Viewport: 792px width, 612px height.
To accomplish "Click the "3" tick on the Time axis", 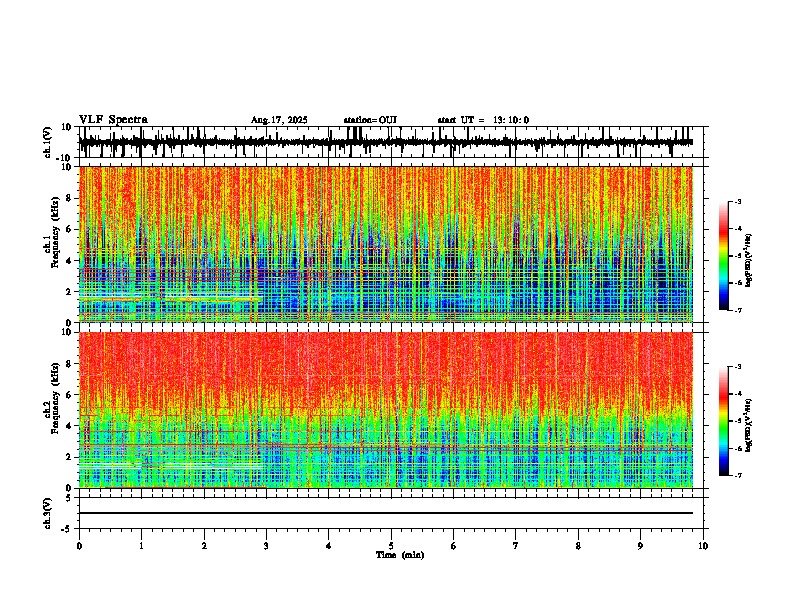I will click(266, 546).
